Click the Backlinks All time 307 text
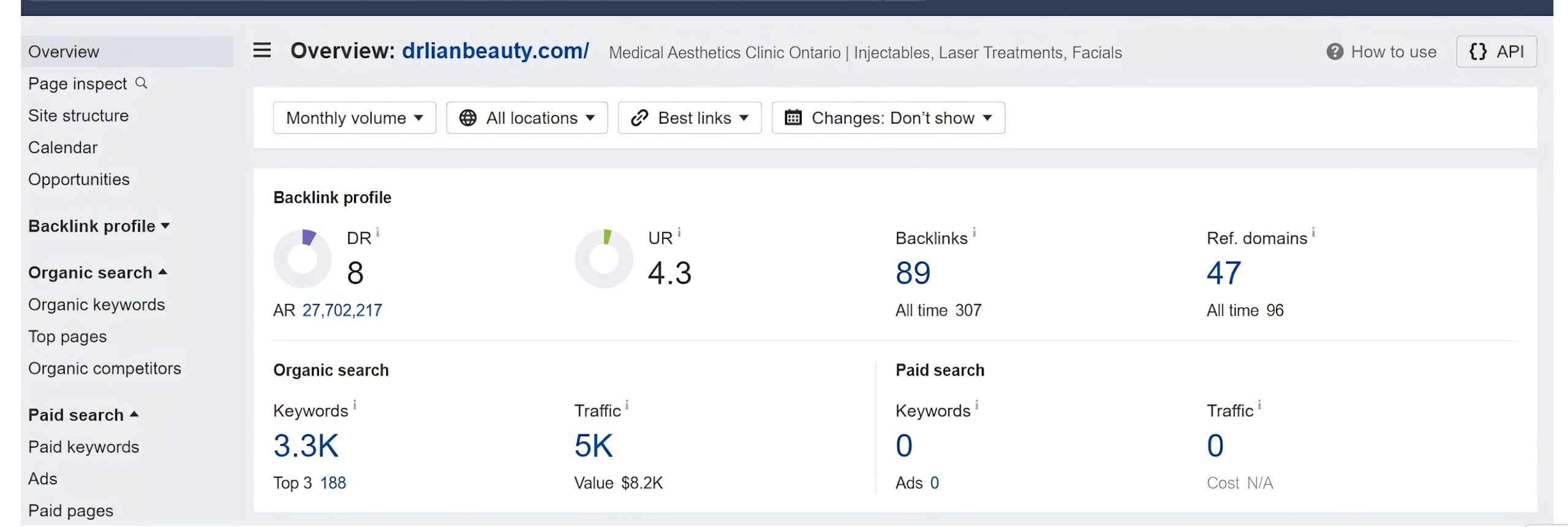Viewport: 1568px width, 527px height. coord(938,310)
